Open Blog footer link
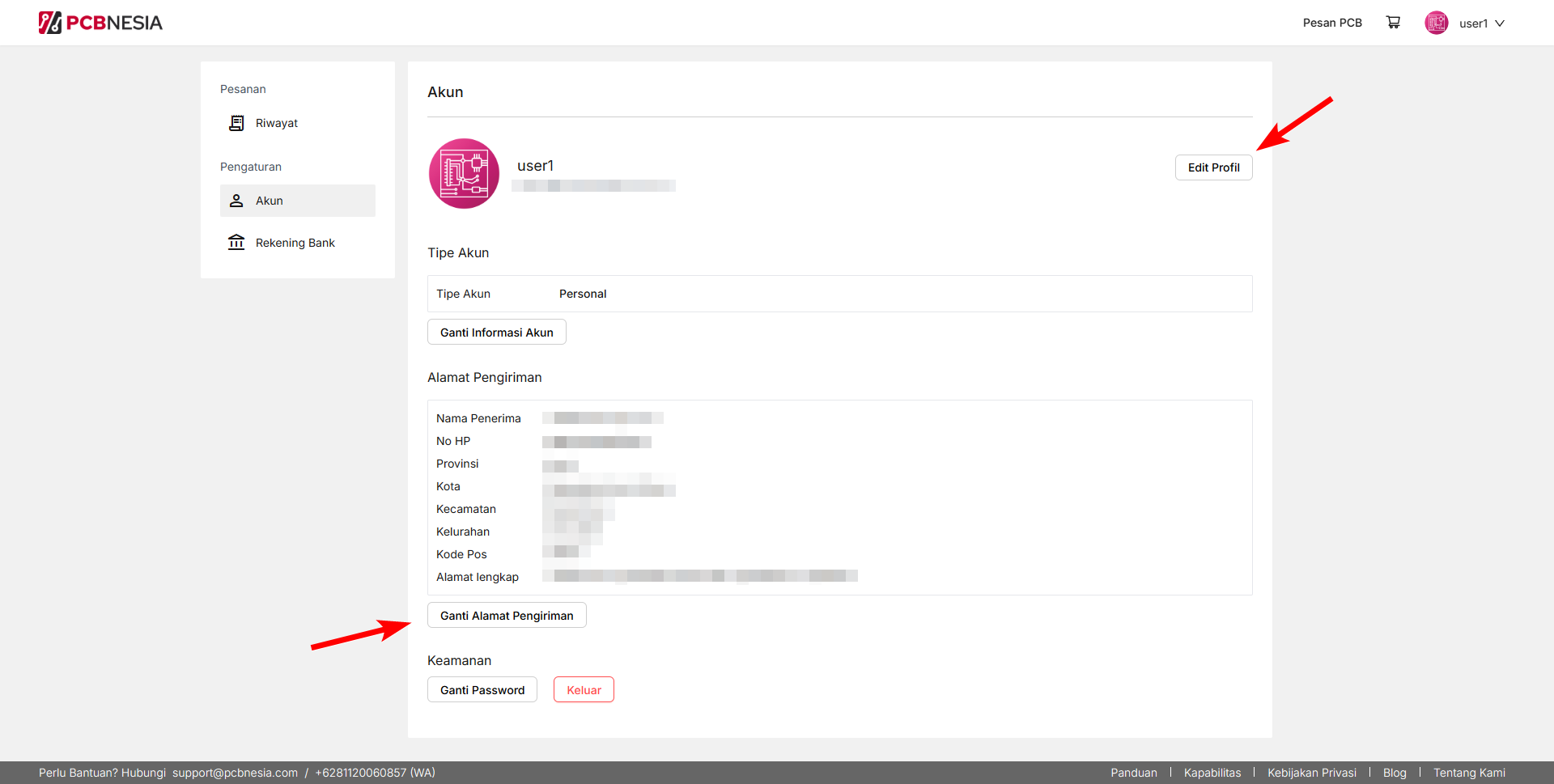Viewport: 1554px width, 784px height. (1395, 773)
